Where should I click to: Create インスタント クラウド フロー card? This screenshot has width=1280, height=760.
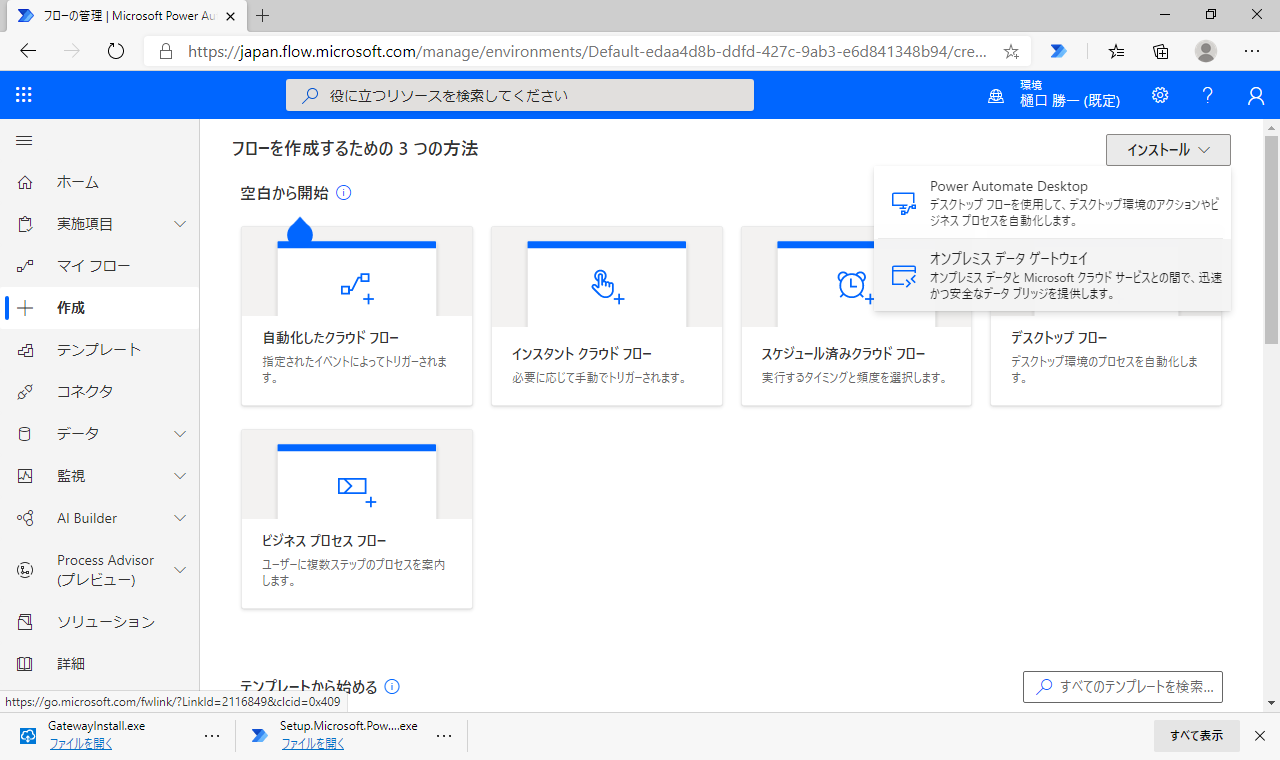tap(607, 316)
